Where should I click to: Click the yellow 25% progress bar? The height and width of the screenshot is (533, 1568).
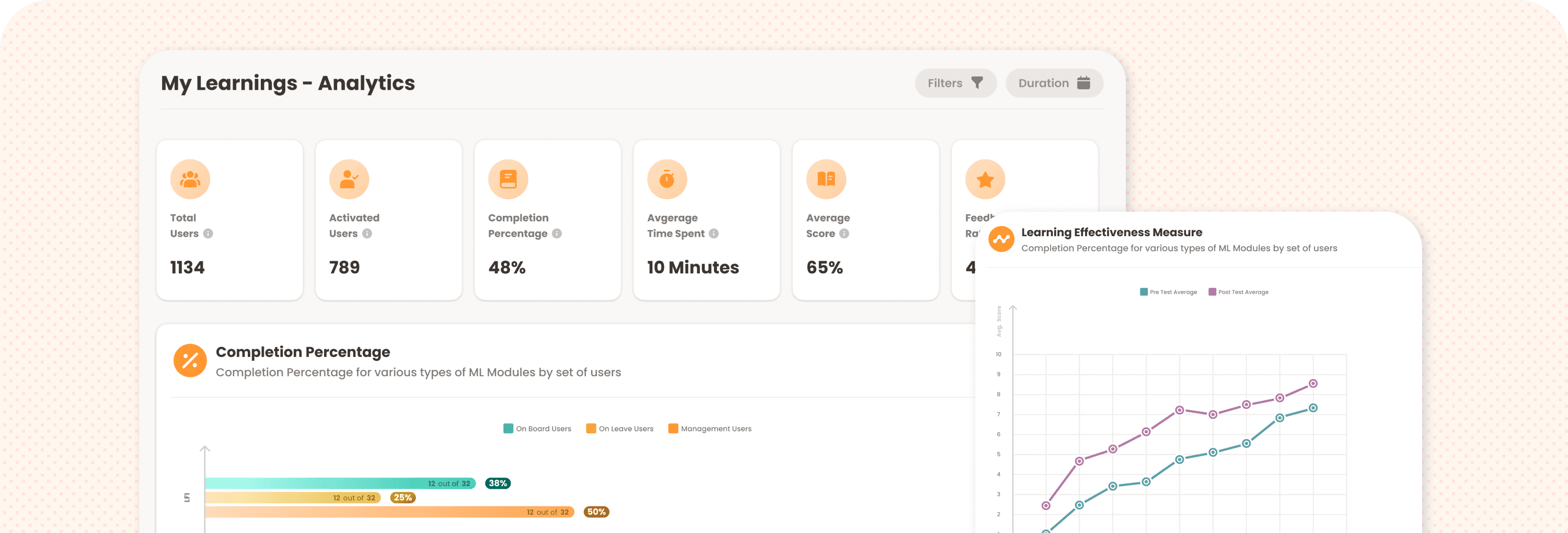293,497
